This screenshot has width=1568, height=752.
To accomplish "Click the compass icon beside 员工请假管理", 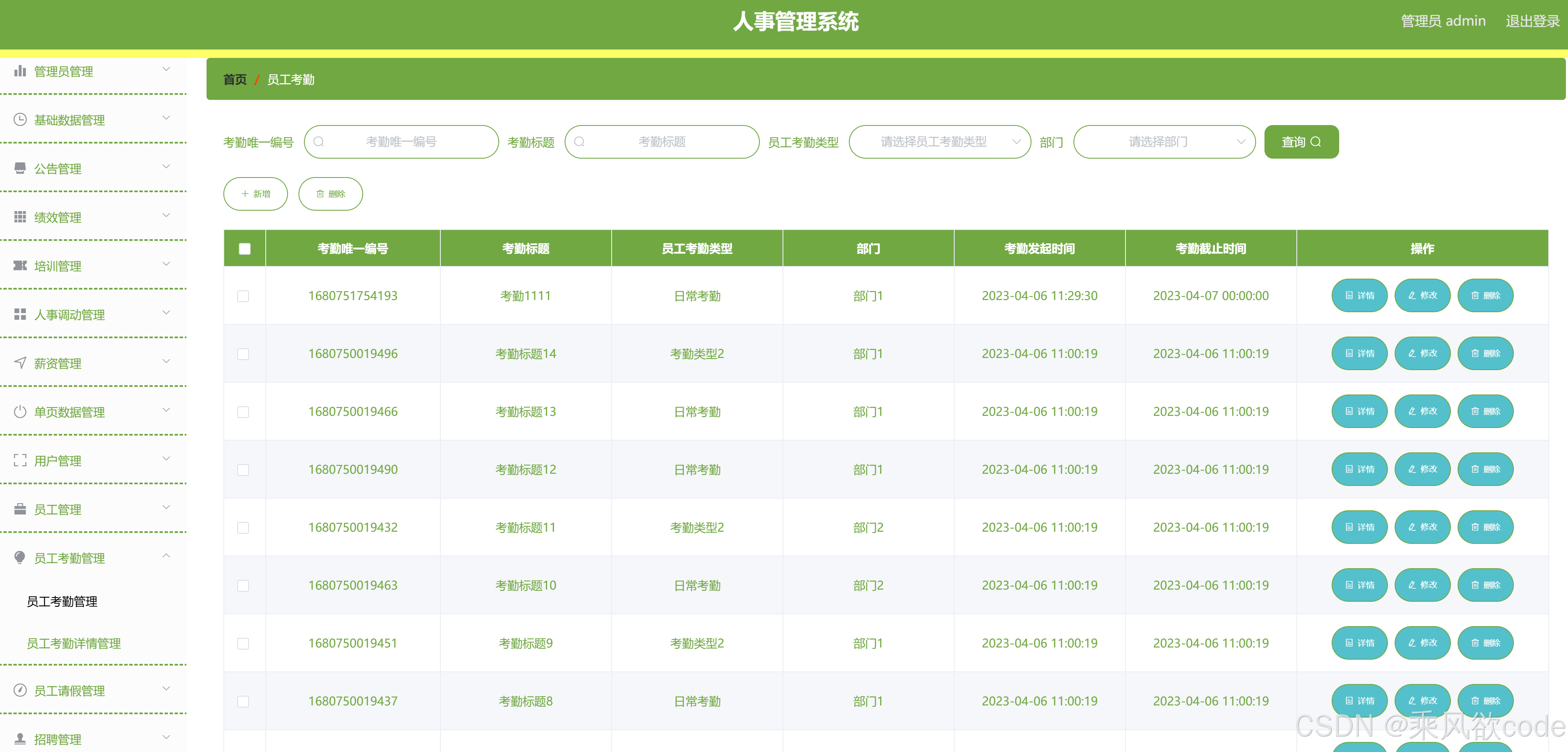I will tap(20, 691).
